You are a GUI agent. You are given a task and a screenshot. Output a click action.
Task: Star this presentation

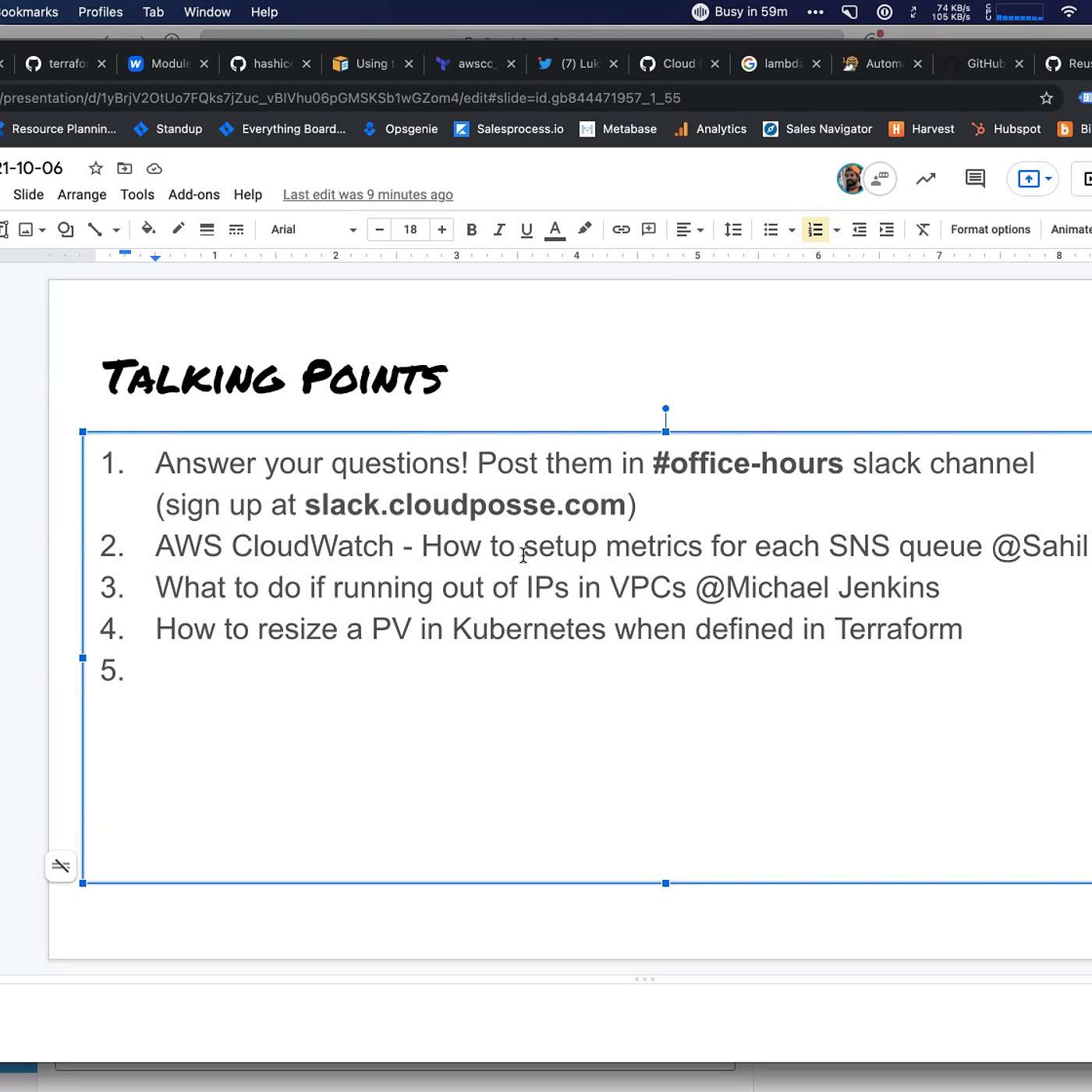tap(95, 168)
